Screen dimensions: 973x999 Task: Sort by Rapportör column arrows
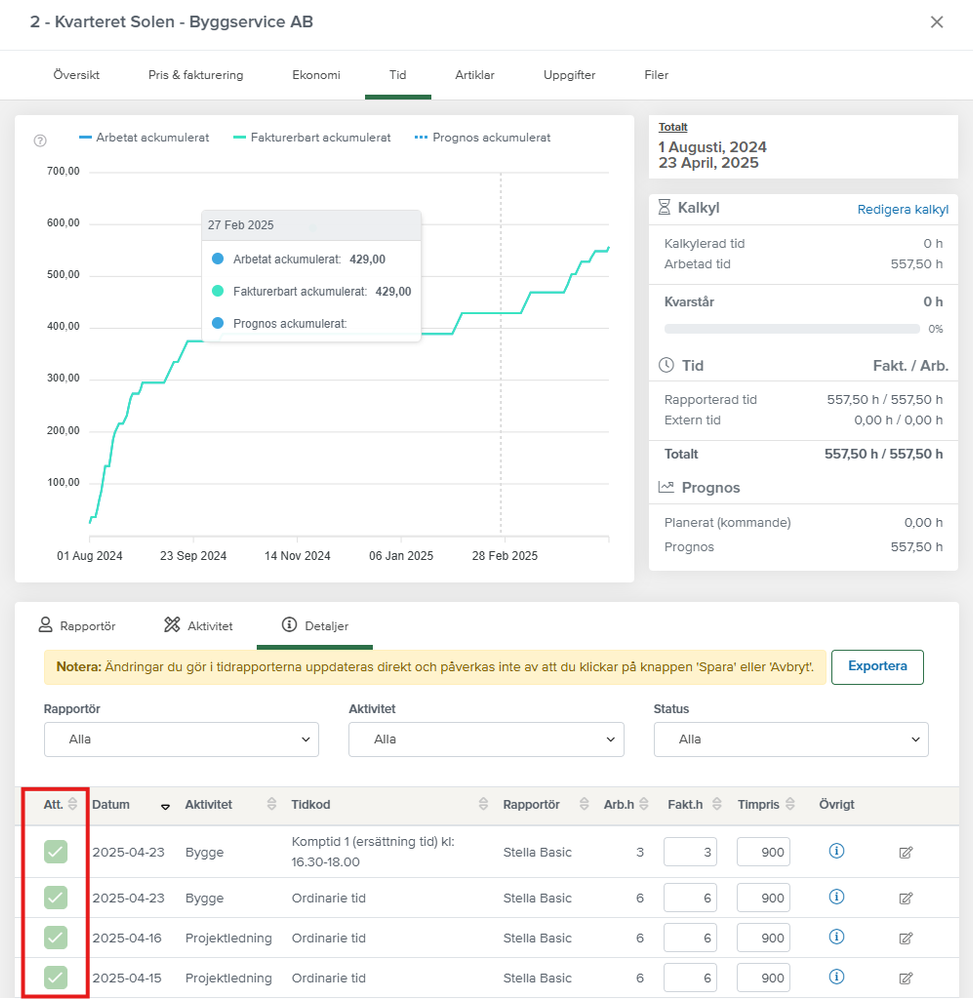584,804
